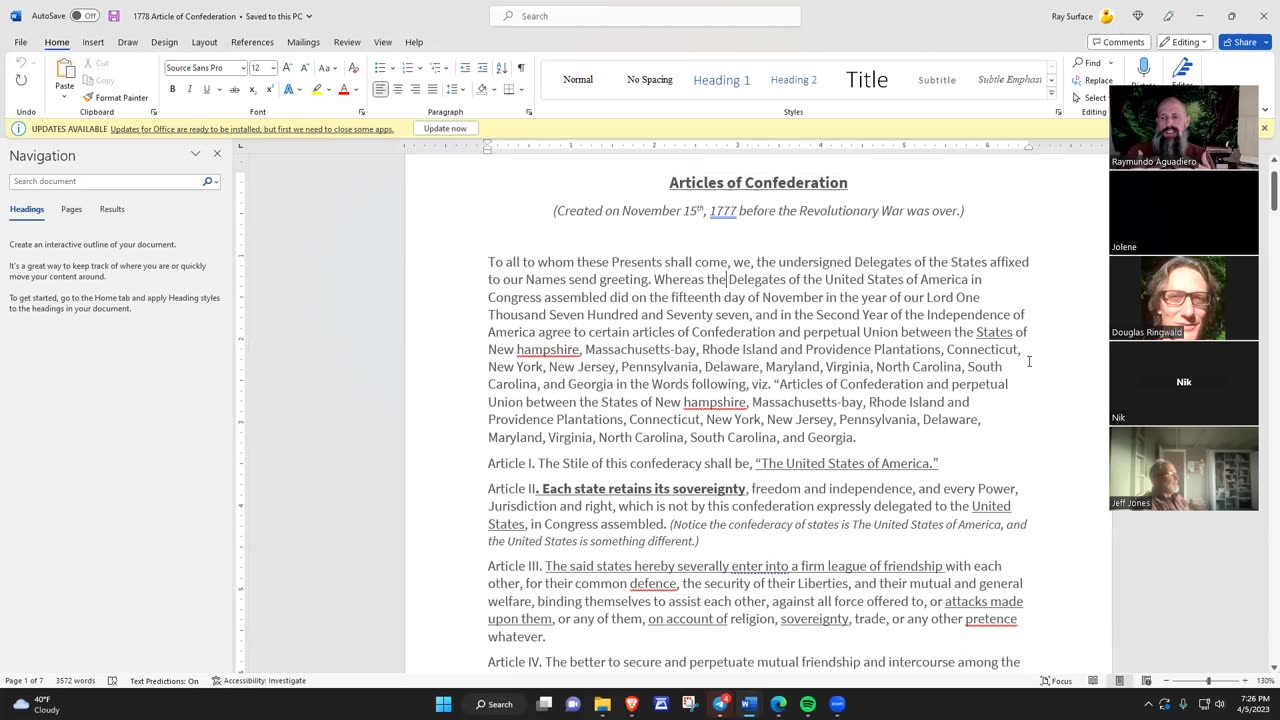The height and width of the screenshot is (720, 1280).
Task: Open the Review tab
Action: (x=347, y=42)
